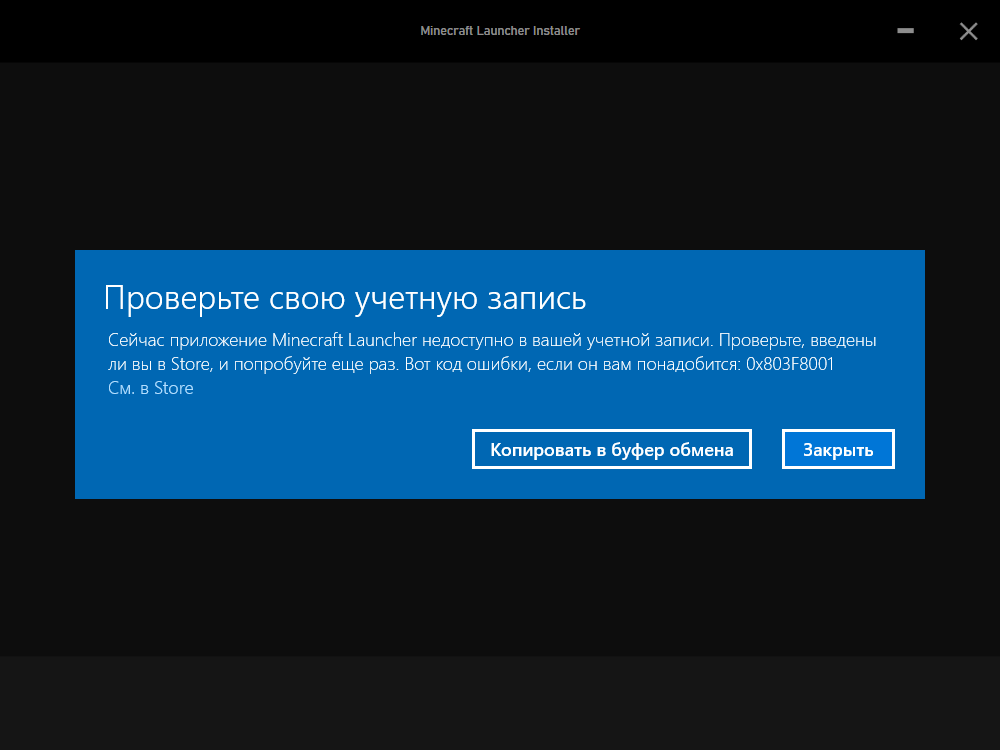This screenshot has width=1000, height=750.
Task: Click the Копировать в буфер обмена button
Action: point(611,450)
